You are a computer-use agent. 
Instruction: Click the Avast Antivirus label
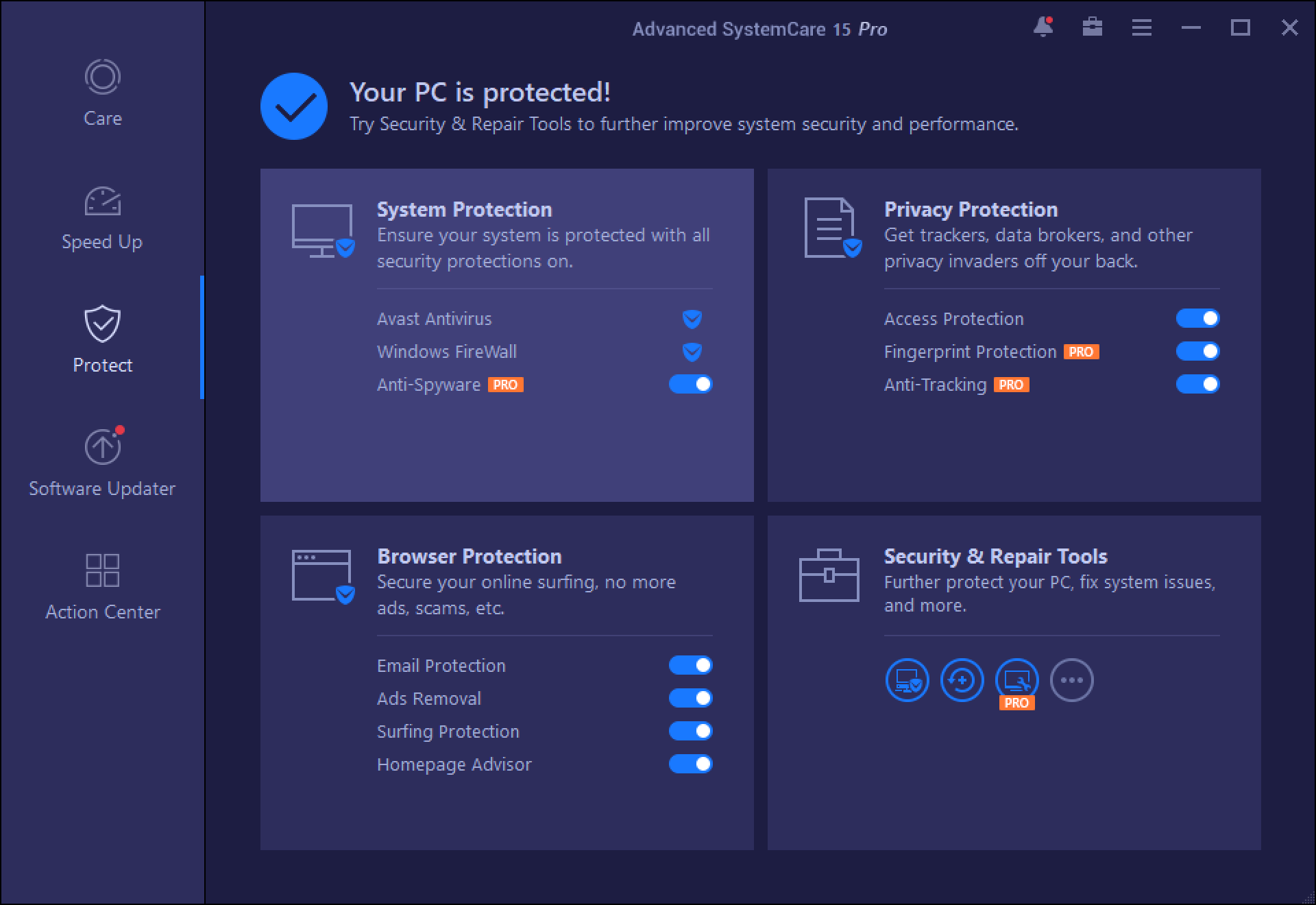tap(435, 319)
